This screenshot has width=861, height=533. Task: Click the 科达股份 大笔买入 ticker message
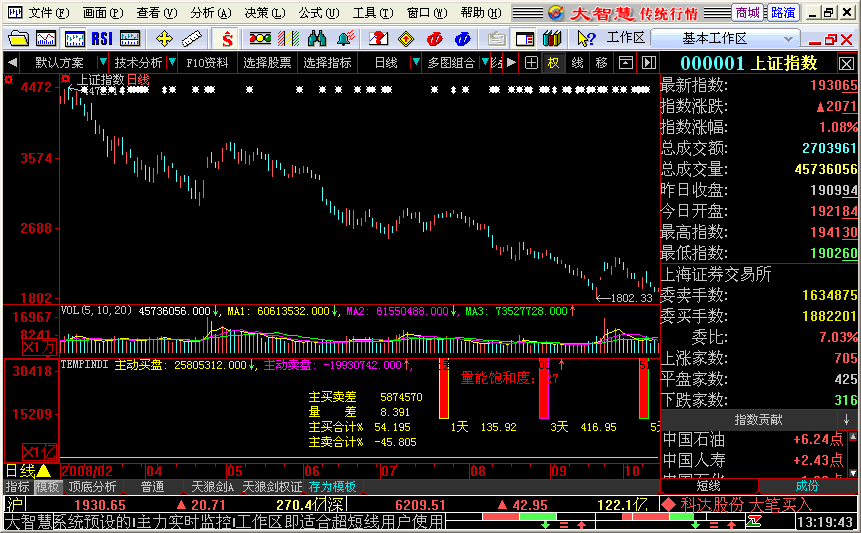point(745,504)
